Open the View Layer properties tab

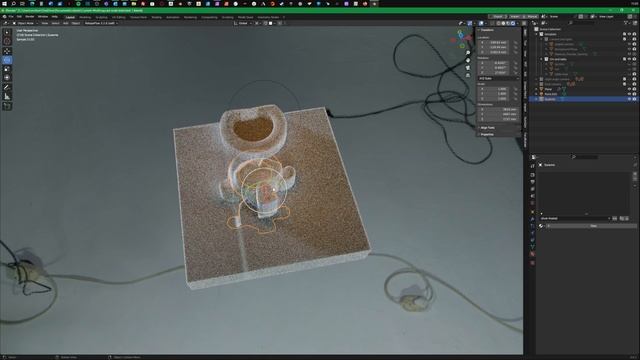532,189
